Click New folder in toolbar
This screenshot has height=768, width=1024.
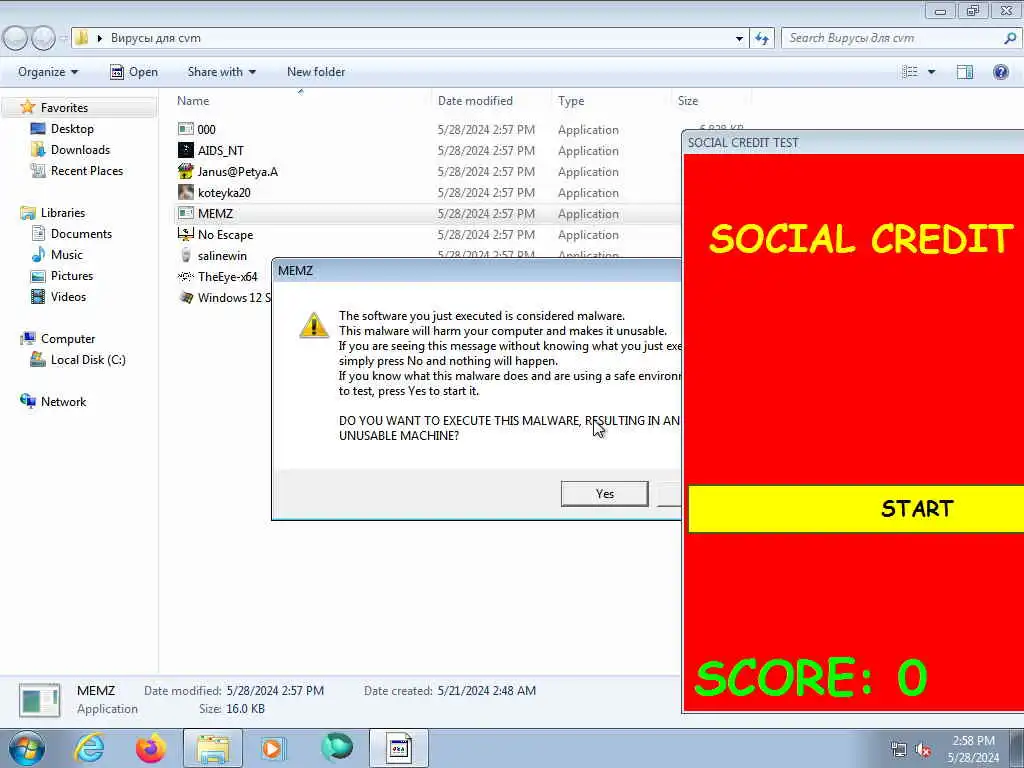click(x=316, y=72)
